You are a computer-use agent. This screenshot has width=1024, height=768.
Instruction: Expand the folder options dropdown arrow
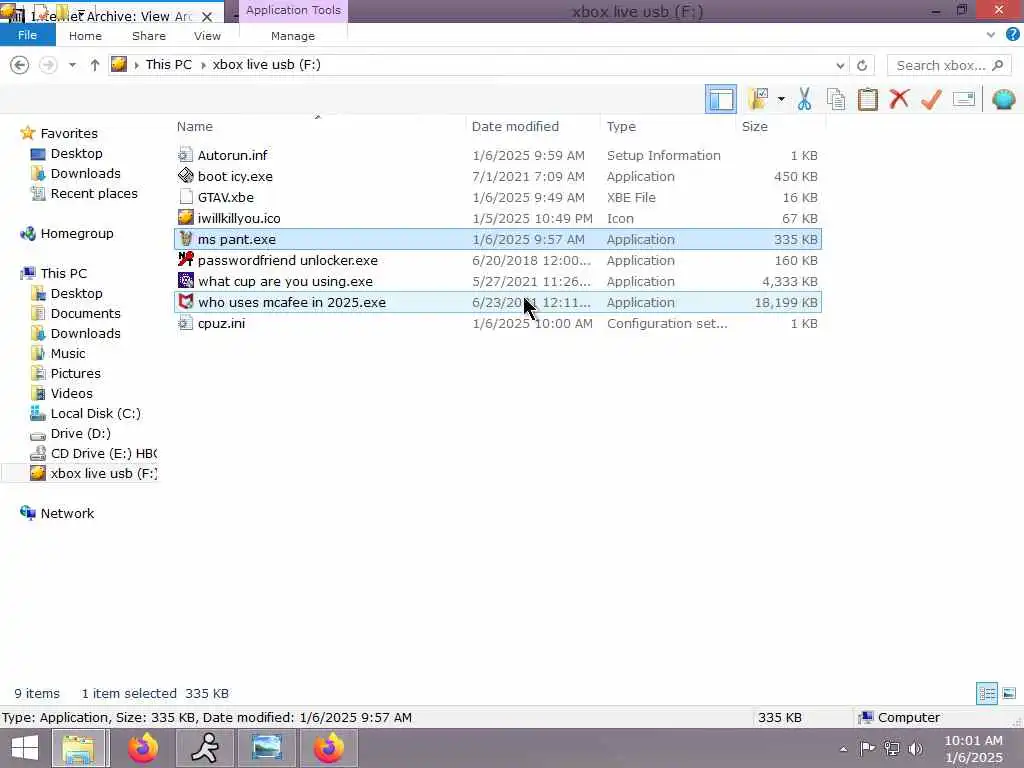click(781, 99)
